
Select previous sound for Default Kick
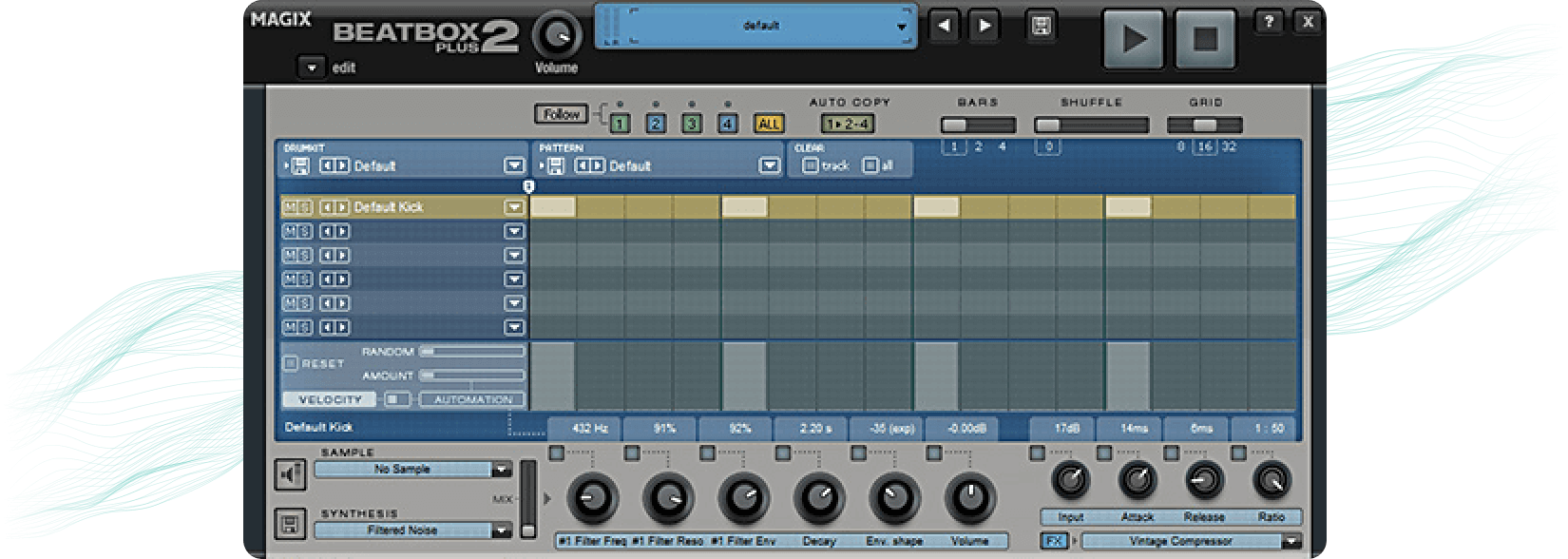(327, 207)
